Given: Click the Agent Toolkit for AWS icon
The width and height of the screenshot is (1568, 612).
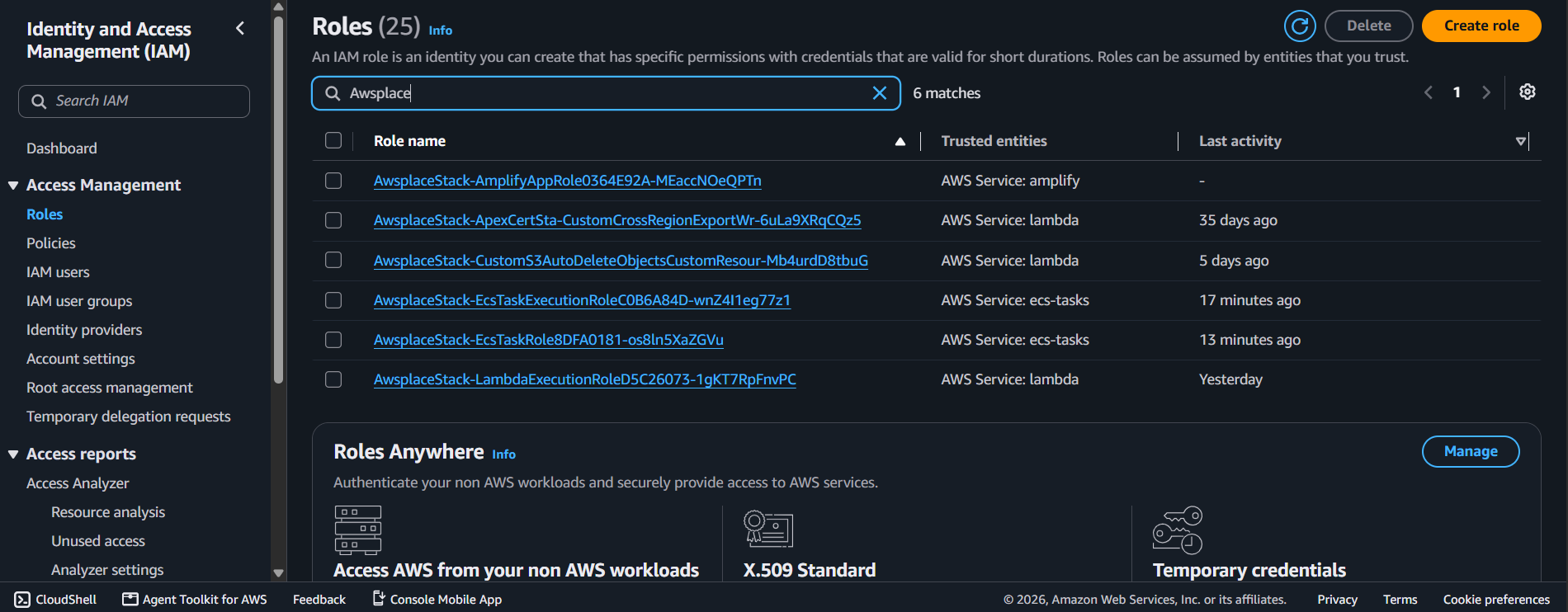Looking at the screenshot, I should [x=130, y=599].
